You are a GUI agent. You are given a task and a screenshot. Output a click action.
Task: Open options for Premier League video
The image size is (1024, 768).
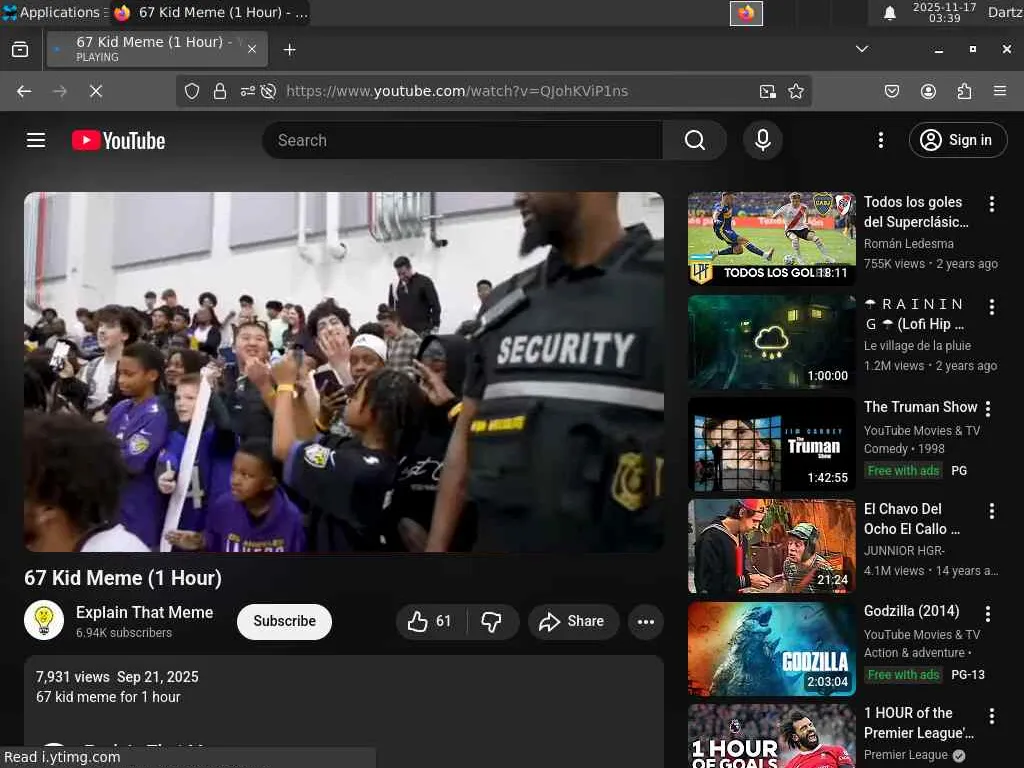pos(991,716)
